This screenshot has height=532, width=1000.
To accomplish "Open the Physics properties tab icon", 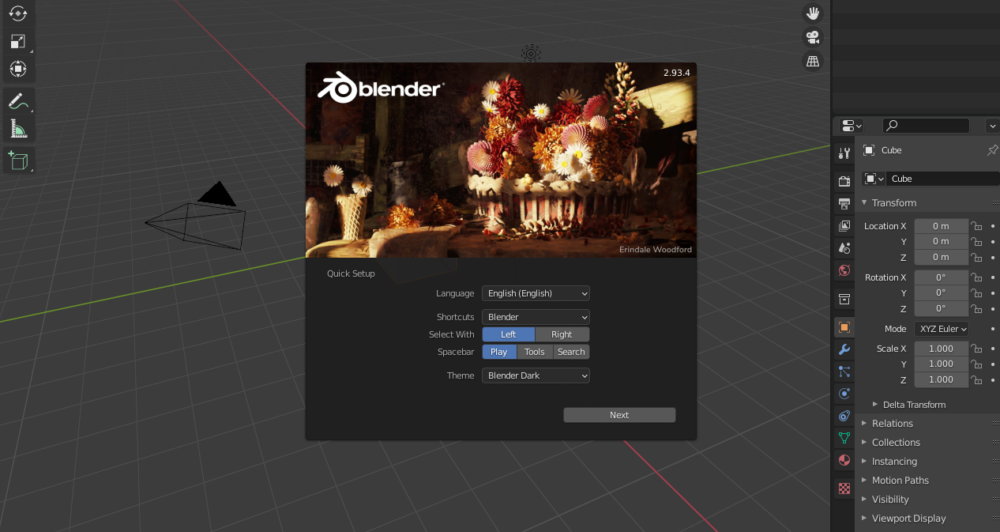I will [844, 394].
